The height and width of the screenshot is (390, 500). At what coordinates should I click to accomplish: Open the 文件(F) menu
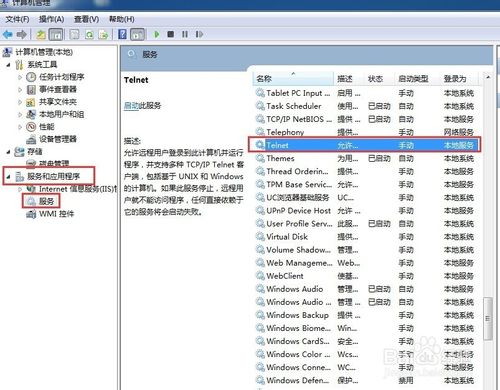click(17, 19)
